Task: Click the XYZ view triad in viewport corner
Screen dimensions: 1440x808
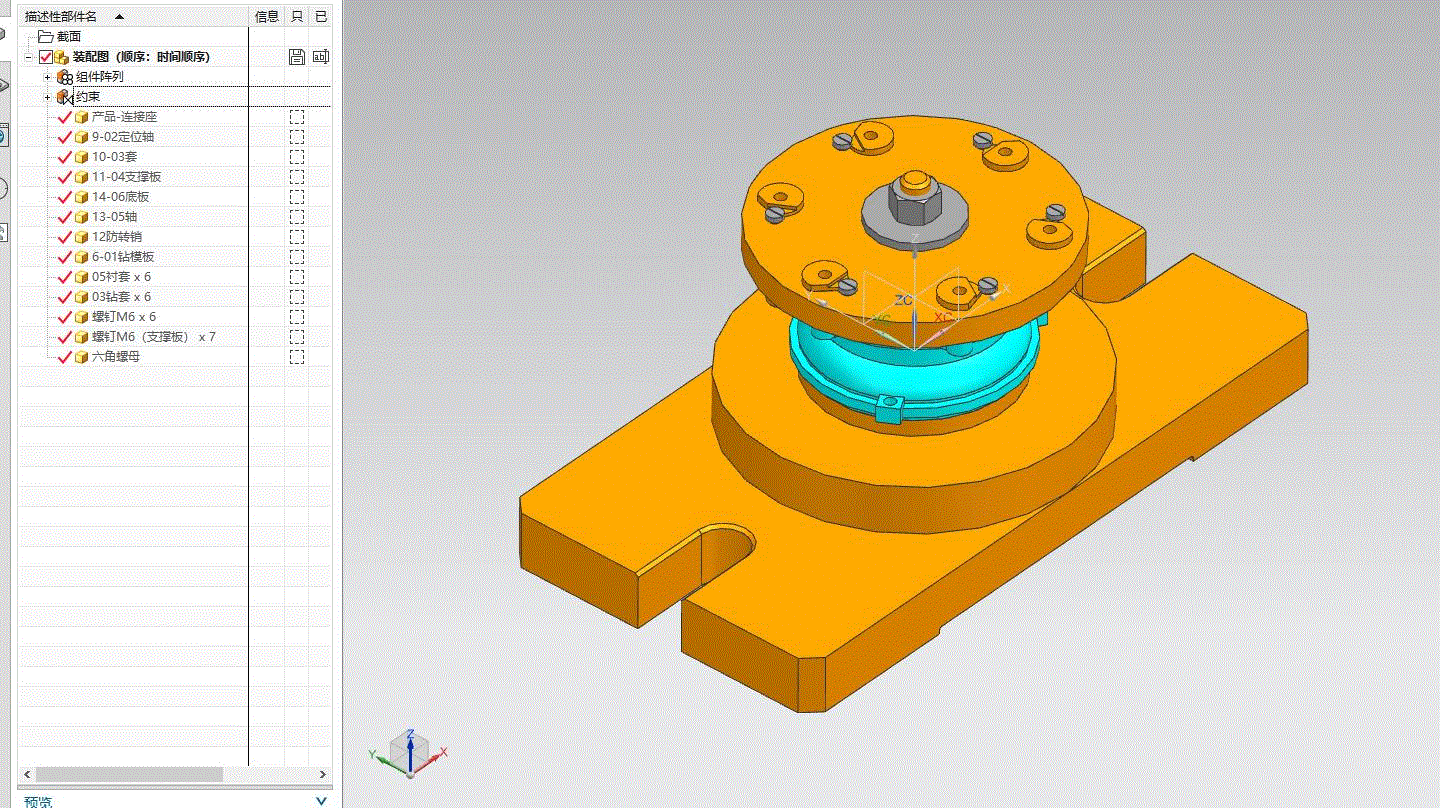Action: pos(409,752)
